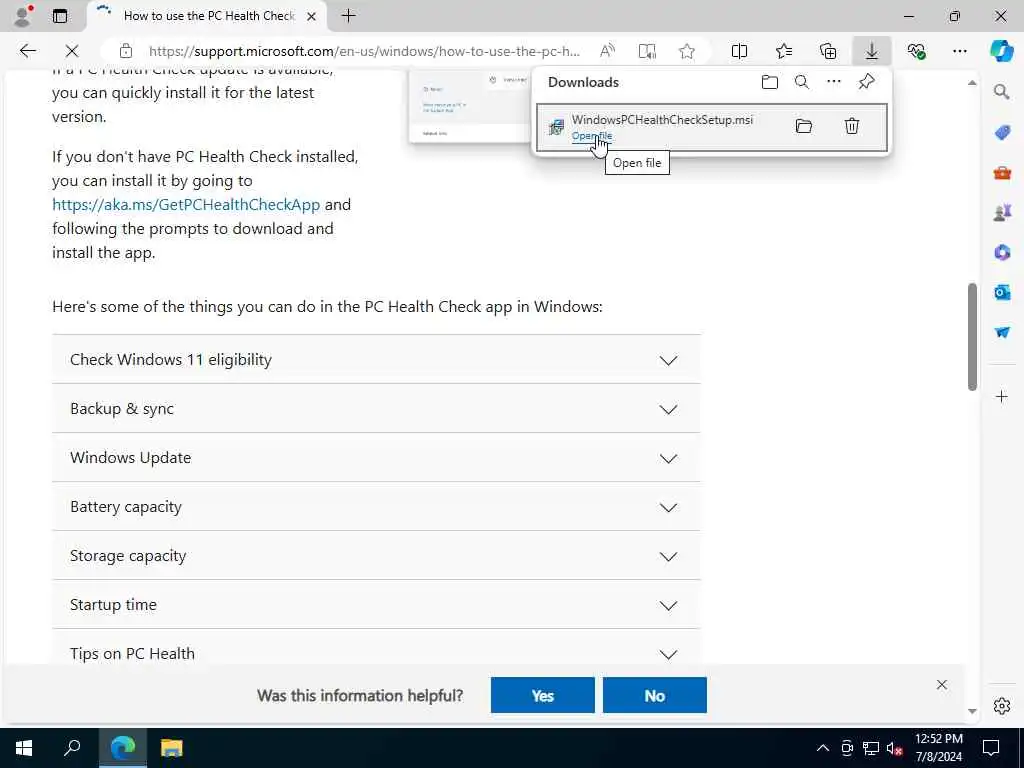The width and height of the screenshot is (1024, 768).
Task: Click the scroll down arrow
Action: click(972, 712)
